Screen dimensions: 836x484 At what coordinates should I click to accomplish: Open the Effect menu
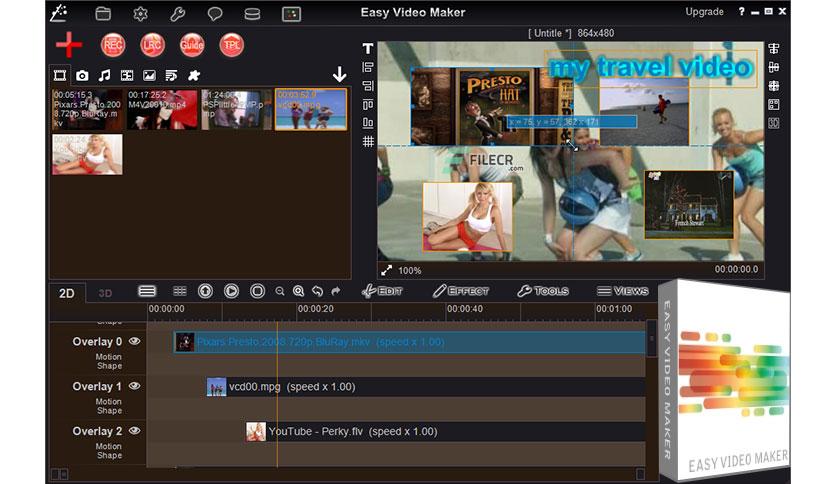pos(461,291)
